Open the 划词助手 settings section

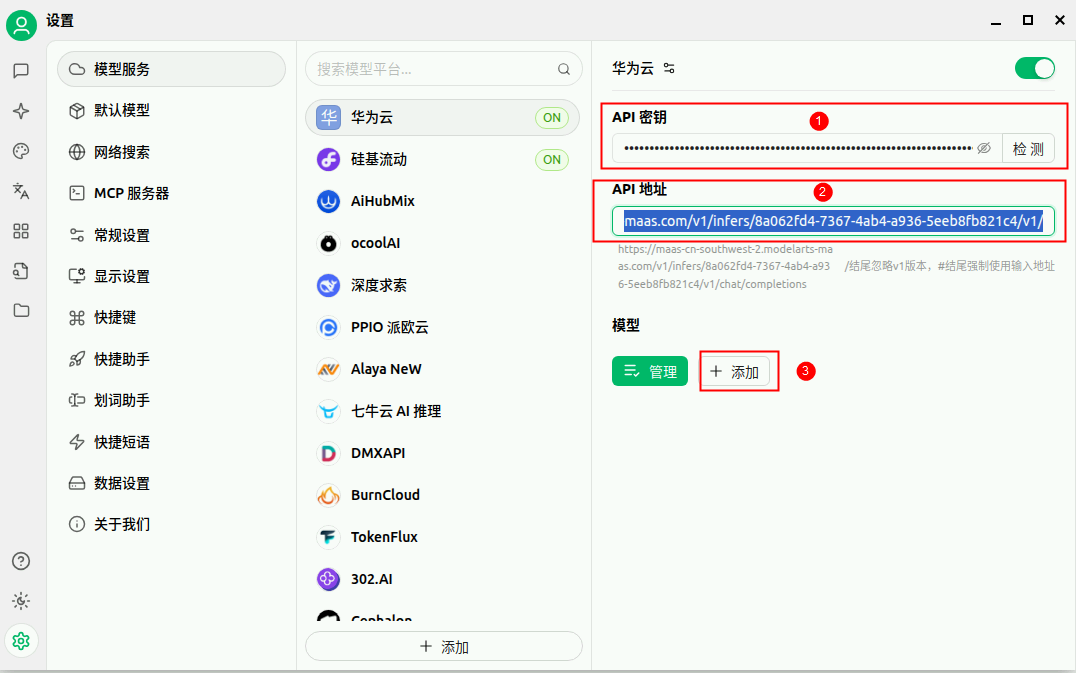(x=172, y=401)
